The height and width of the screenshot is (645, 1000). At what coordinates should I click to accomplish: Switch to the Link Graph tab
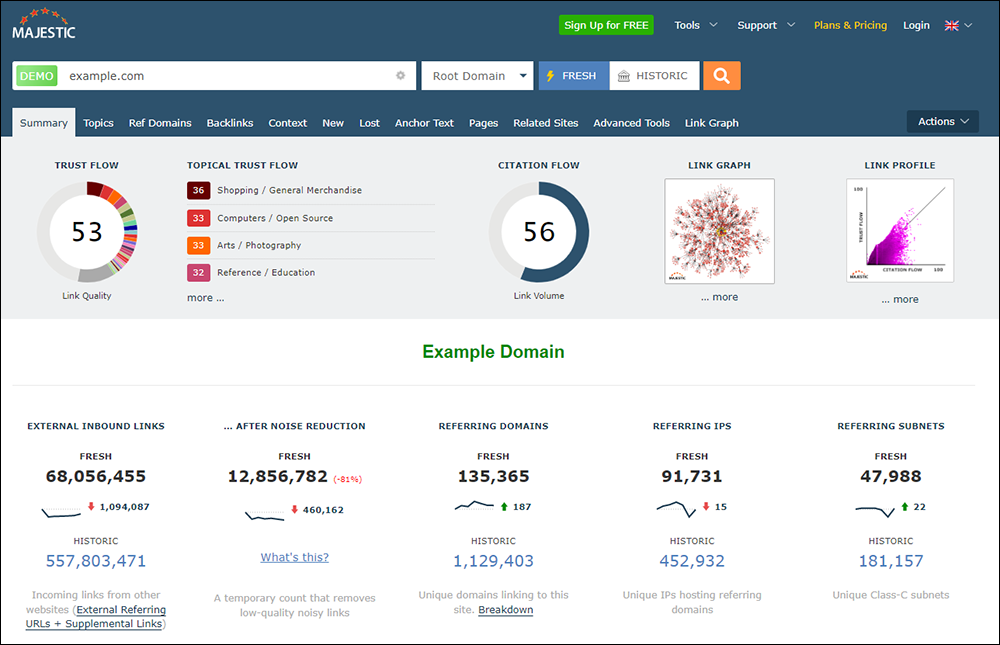point(712,123)
